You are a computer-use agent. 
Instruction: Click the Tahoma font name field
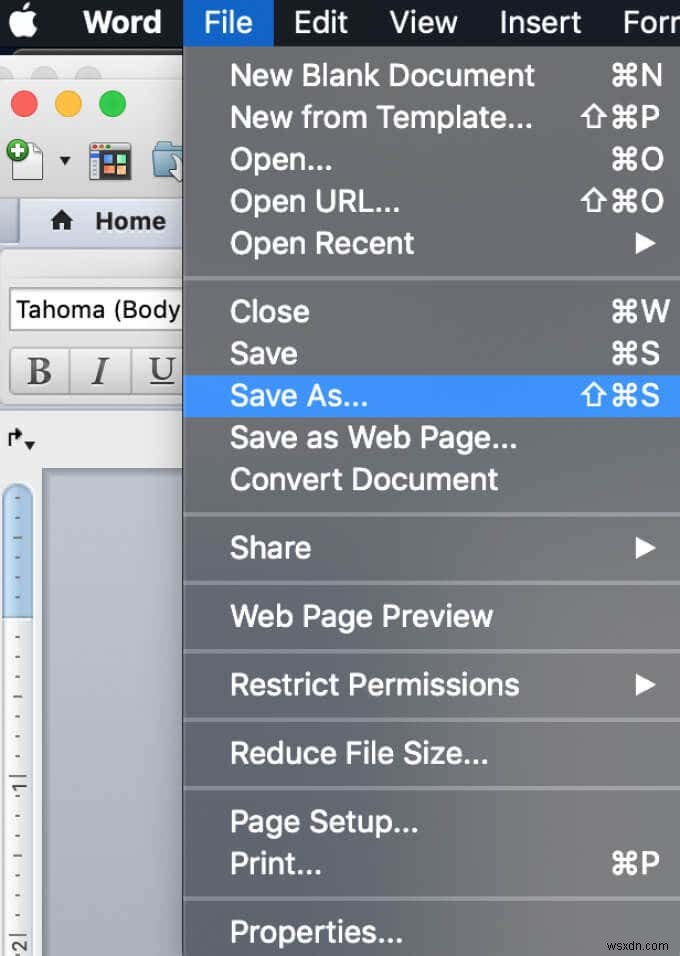point(90,310)
